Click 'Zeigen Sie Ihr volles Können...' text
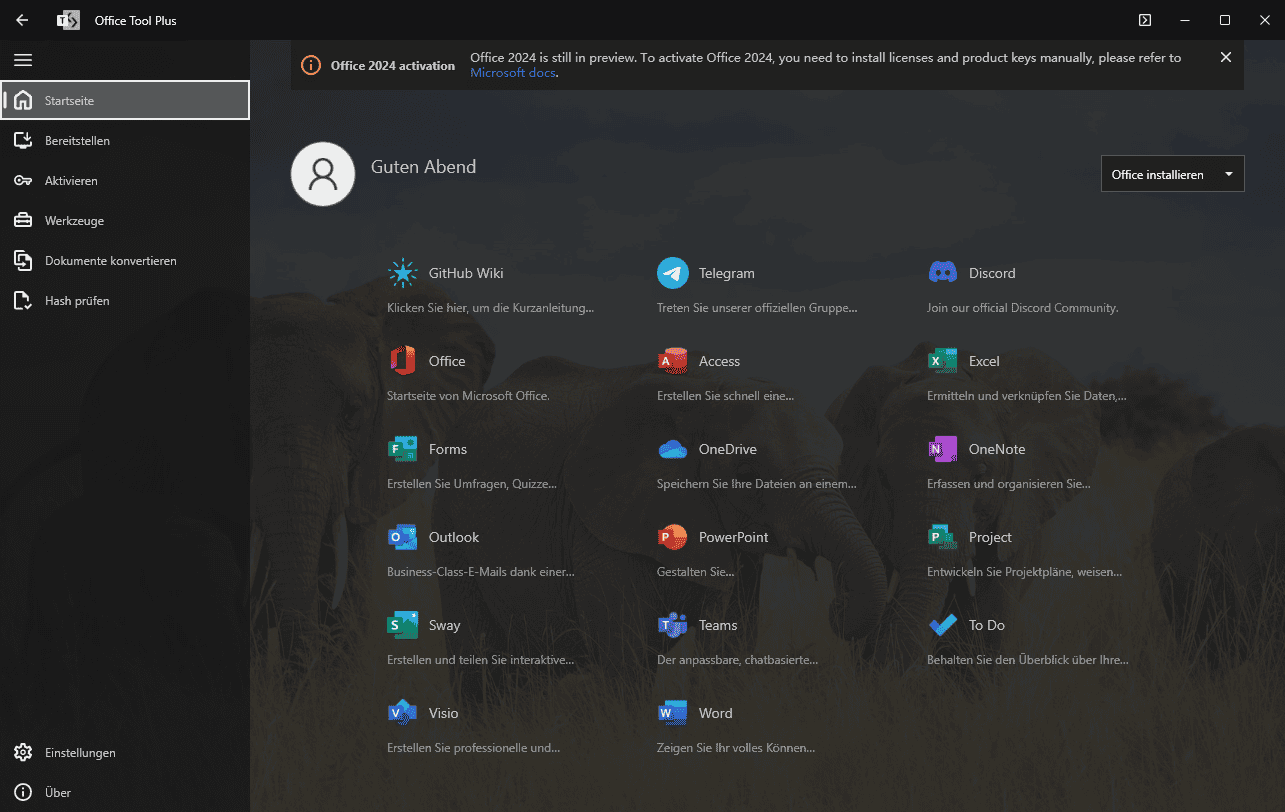 tap(736, 747)
